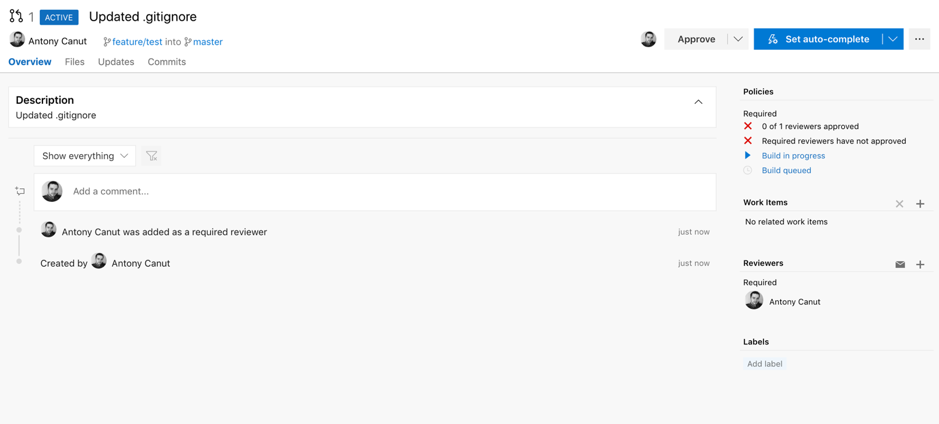
Task: Remove work items with the X icon
Action: (899, 204)
